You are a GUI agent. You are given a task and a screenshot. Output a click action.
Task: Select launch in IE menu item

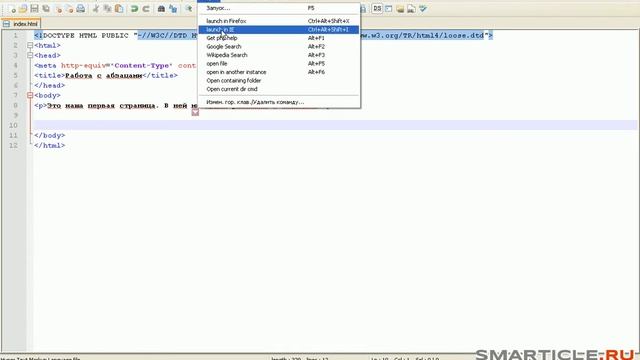coord(279,29)
